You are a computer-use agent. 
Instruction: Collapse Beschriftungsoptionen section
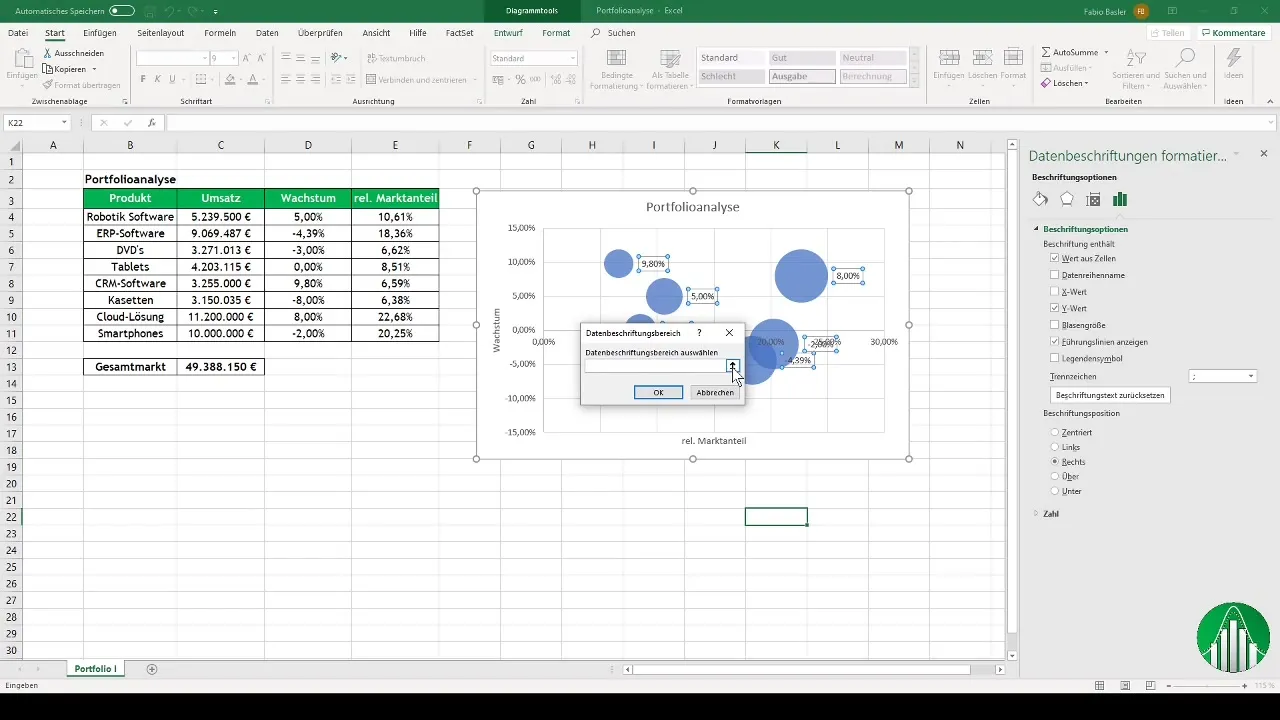tap(1036, 229)
